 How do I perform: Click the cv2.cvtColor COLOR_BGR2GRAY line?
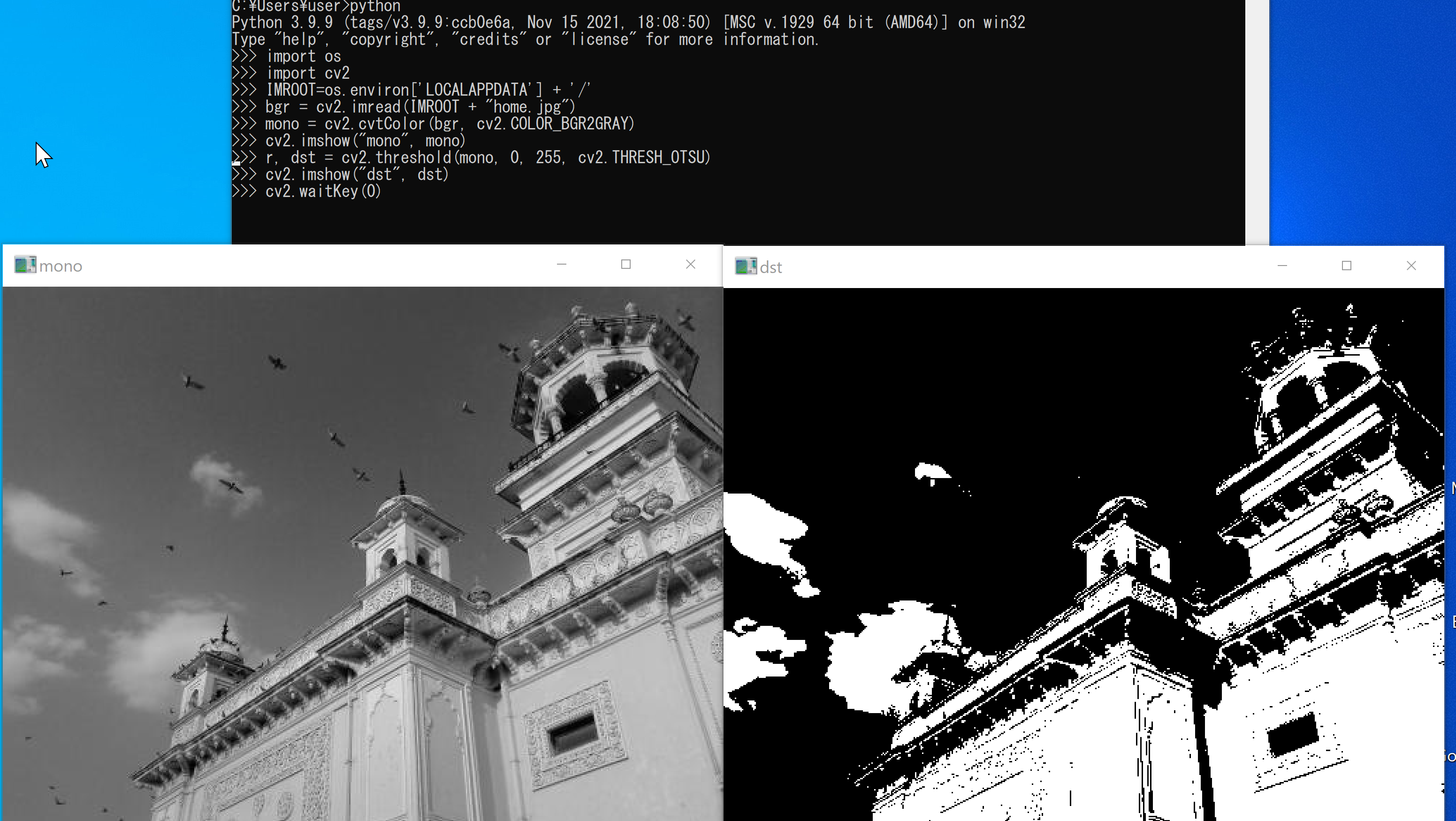pyautogui.click(x=434, y=124)
